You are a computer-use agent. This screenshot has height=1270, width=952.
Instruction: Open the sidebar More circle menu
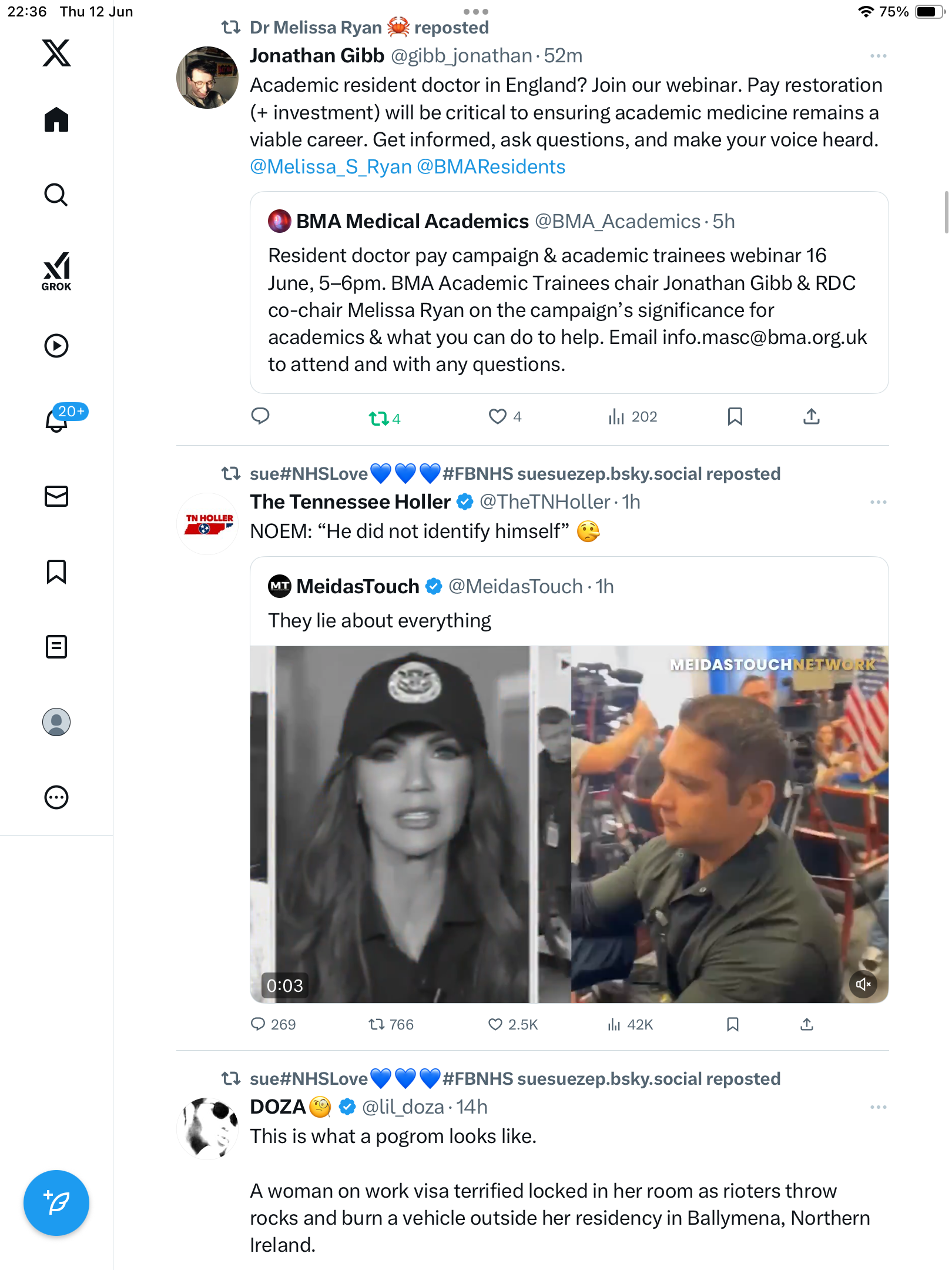(56, 797)
